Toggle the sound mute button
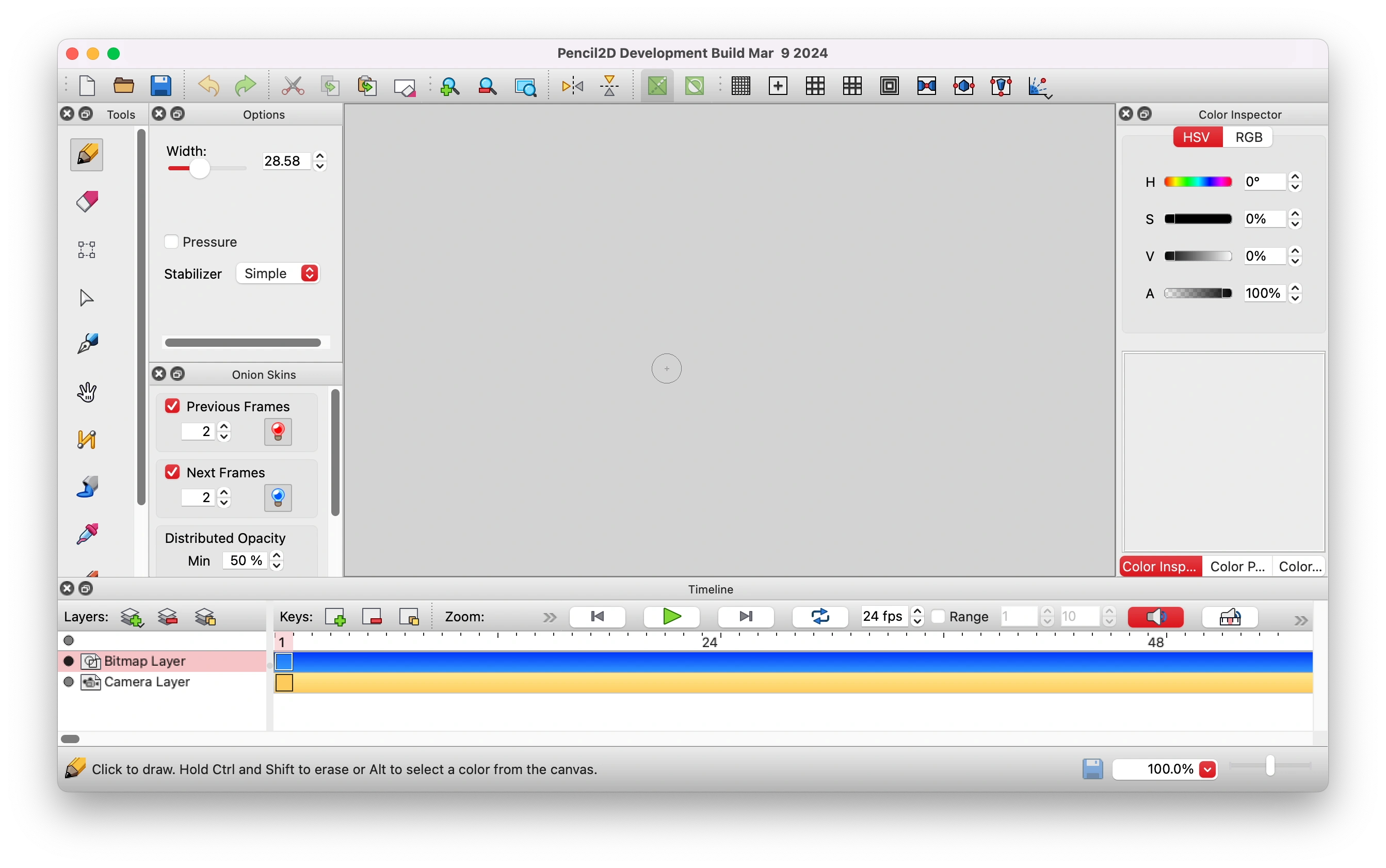 pyautogui.click(x=1155, y=617)
